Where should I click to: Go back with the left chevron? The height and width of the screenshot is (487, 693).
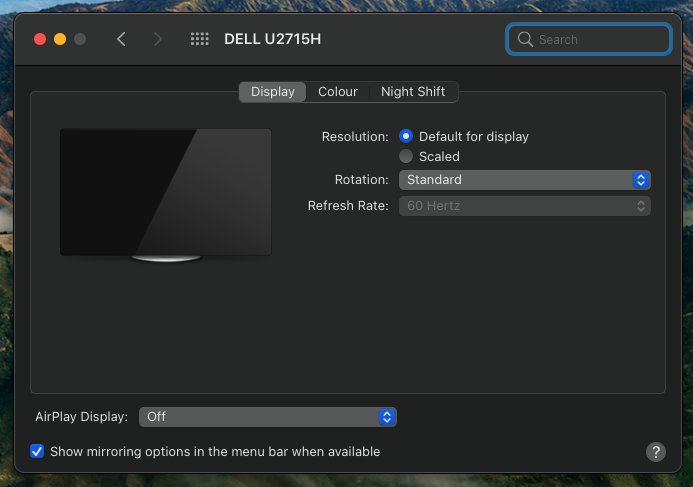[x=121, y=39]
